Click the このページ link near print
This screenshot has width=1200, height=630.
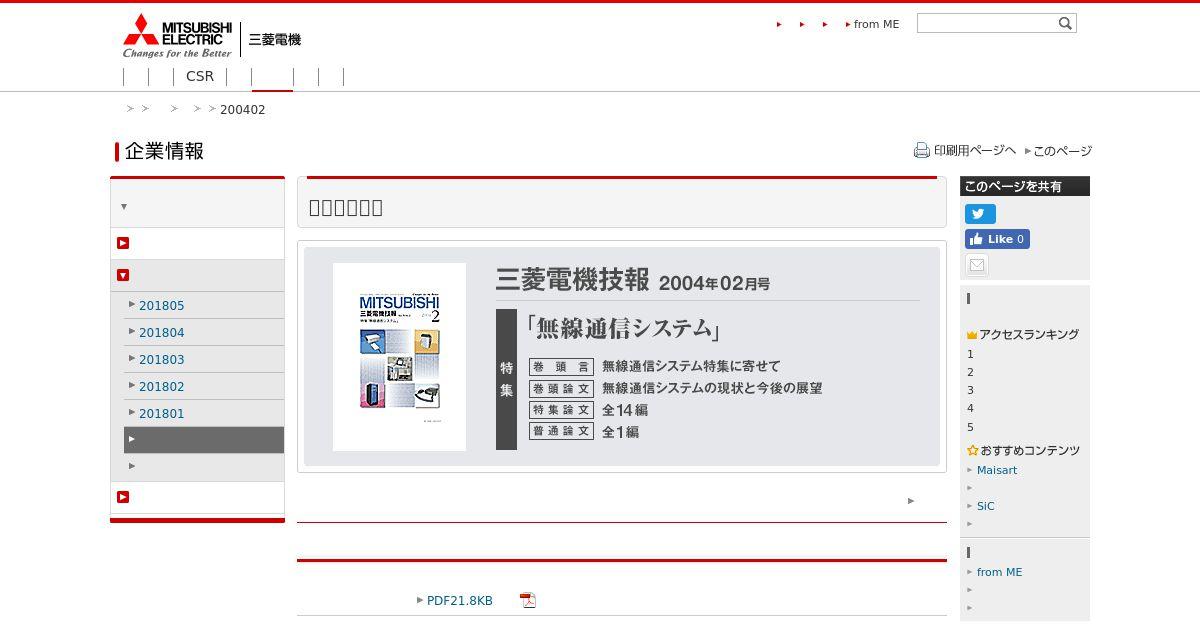[x=1062, y=151]
